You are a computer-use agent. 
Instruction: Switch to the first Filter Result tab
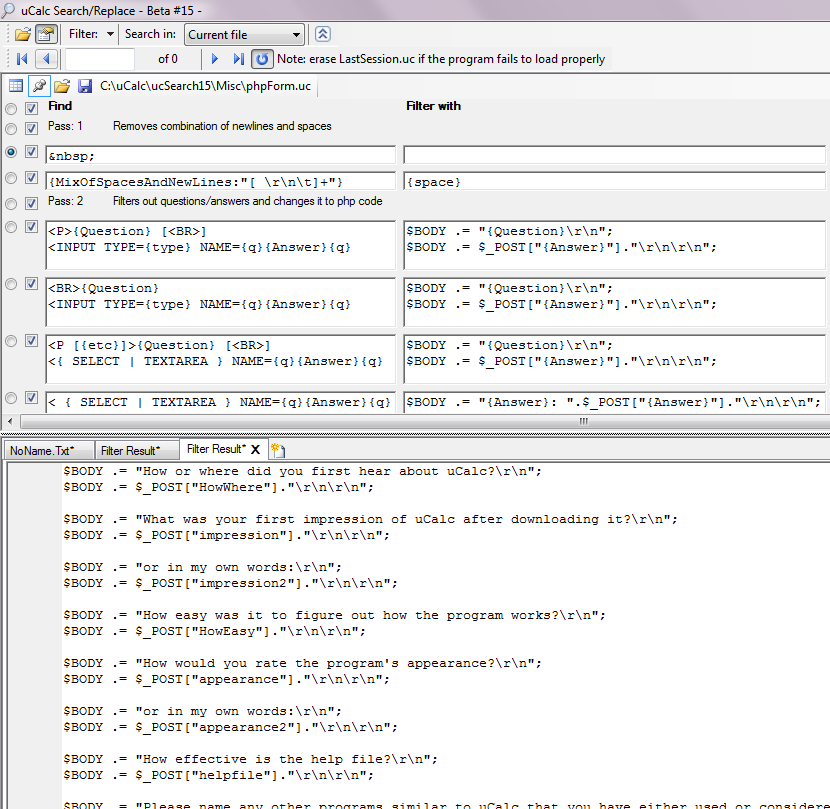coord(130,450)
